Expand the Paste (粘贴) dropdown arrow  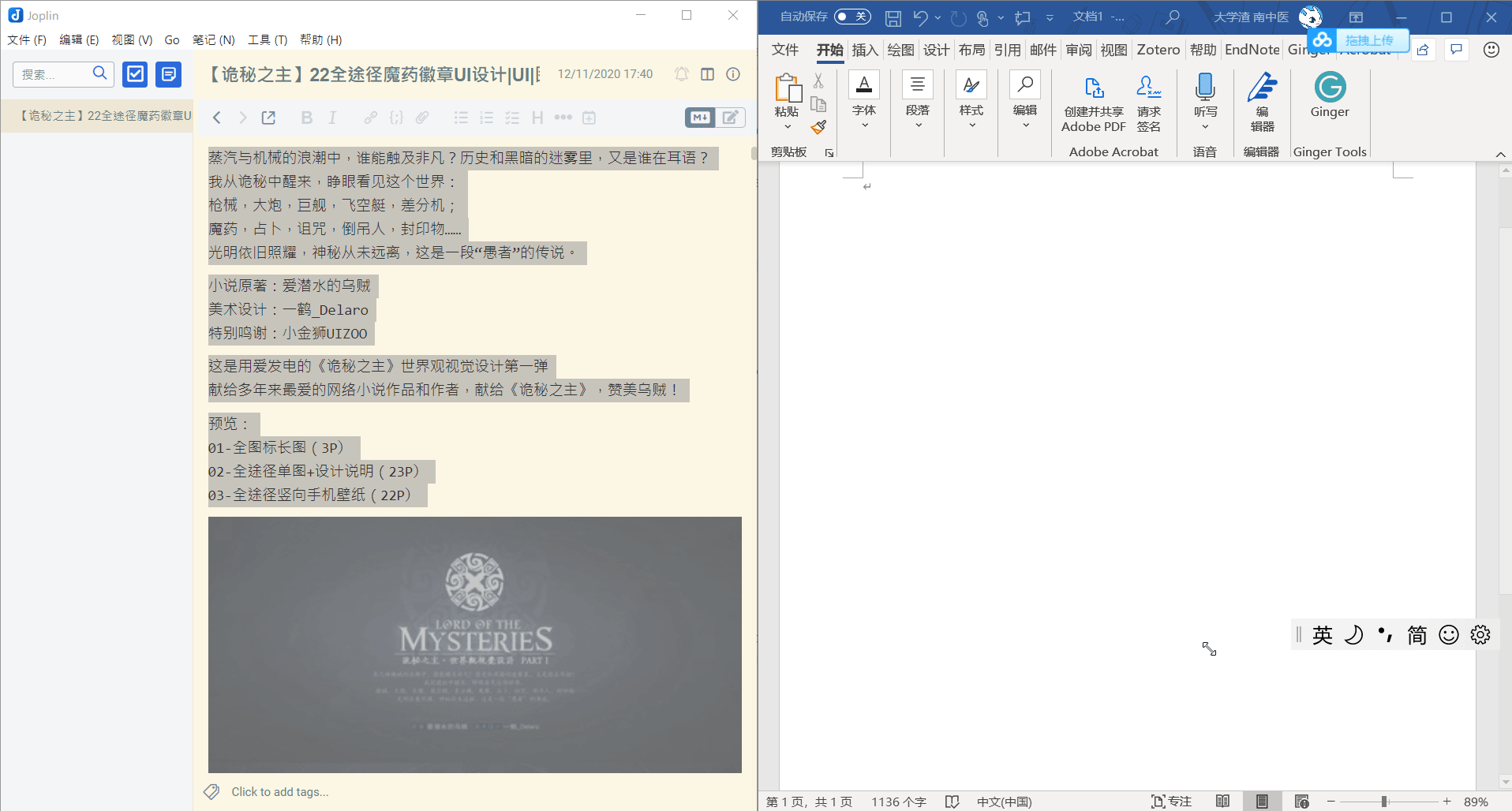tap(787, 127)
